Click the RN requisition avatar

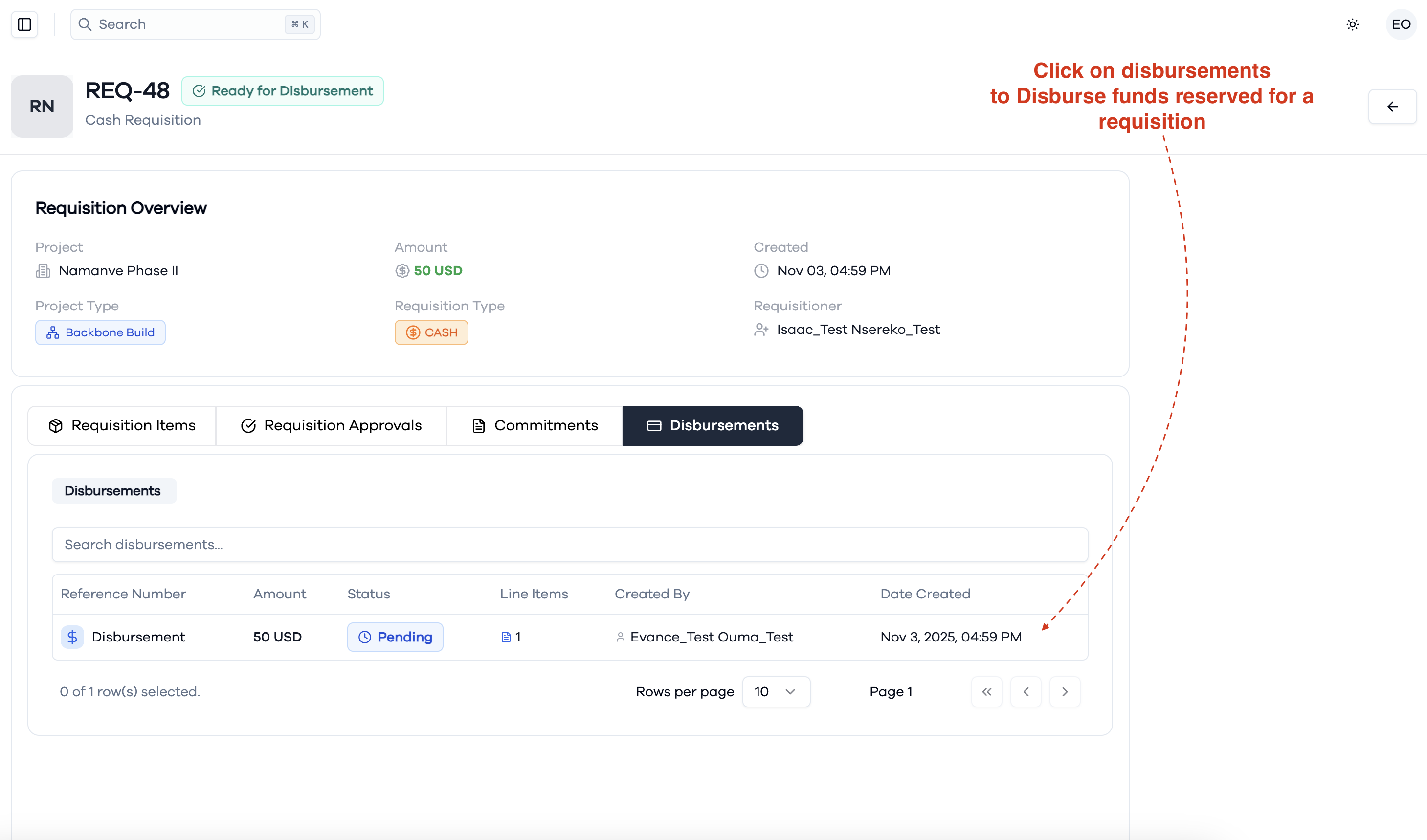[42, 107]
